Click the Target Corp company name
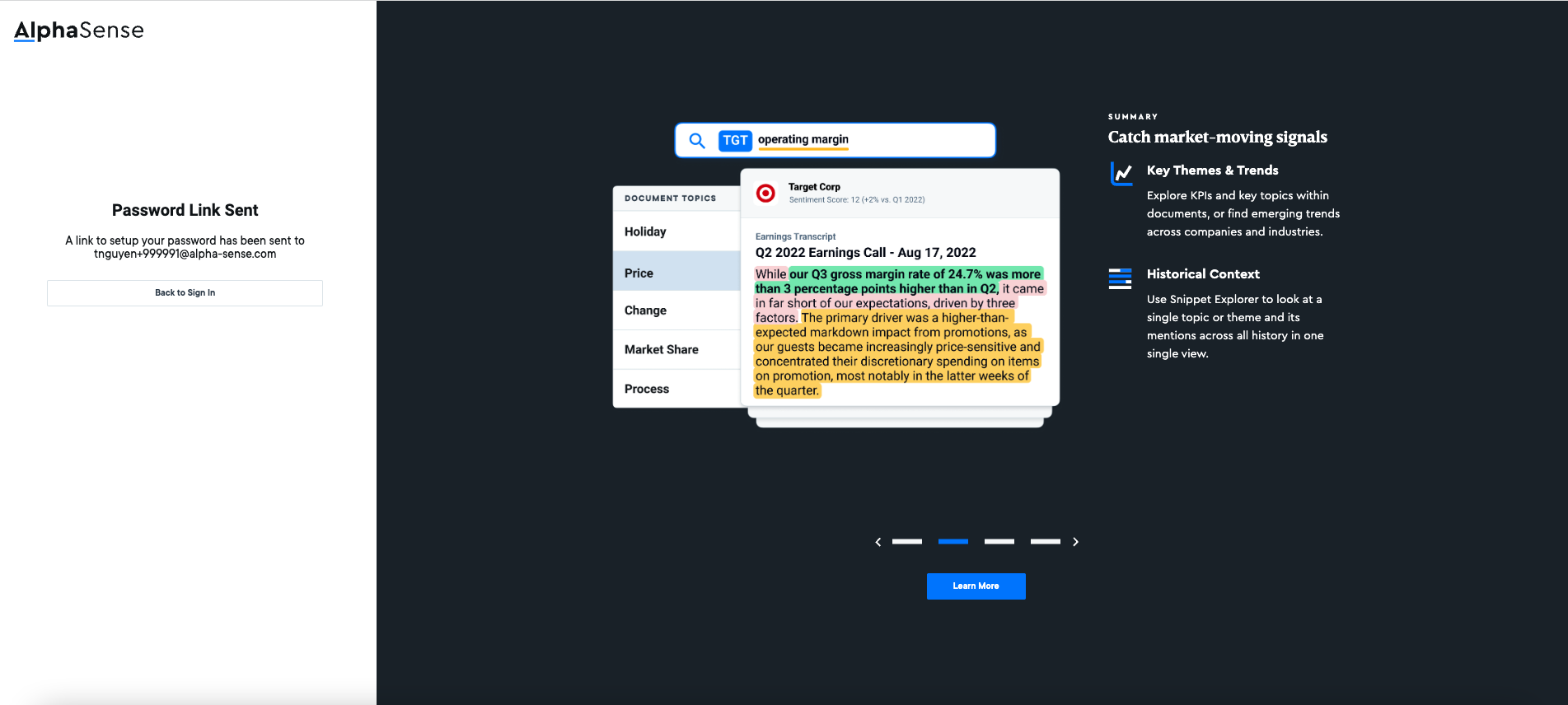Viewport: 1568px width, 705px height. tap(814, 187)
